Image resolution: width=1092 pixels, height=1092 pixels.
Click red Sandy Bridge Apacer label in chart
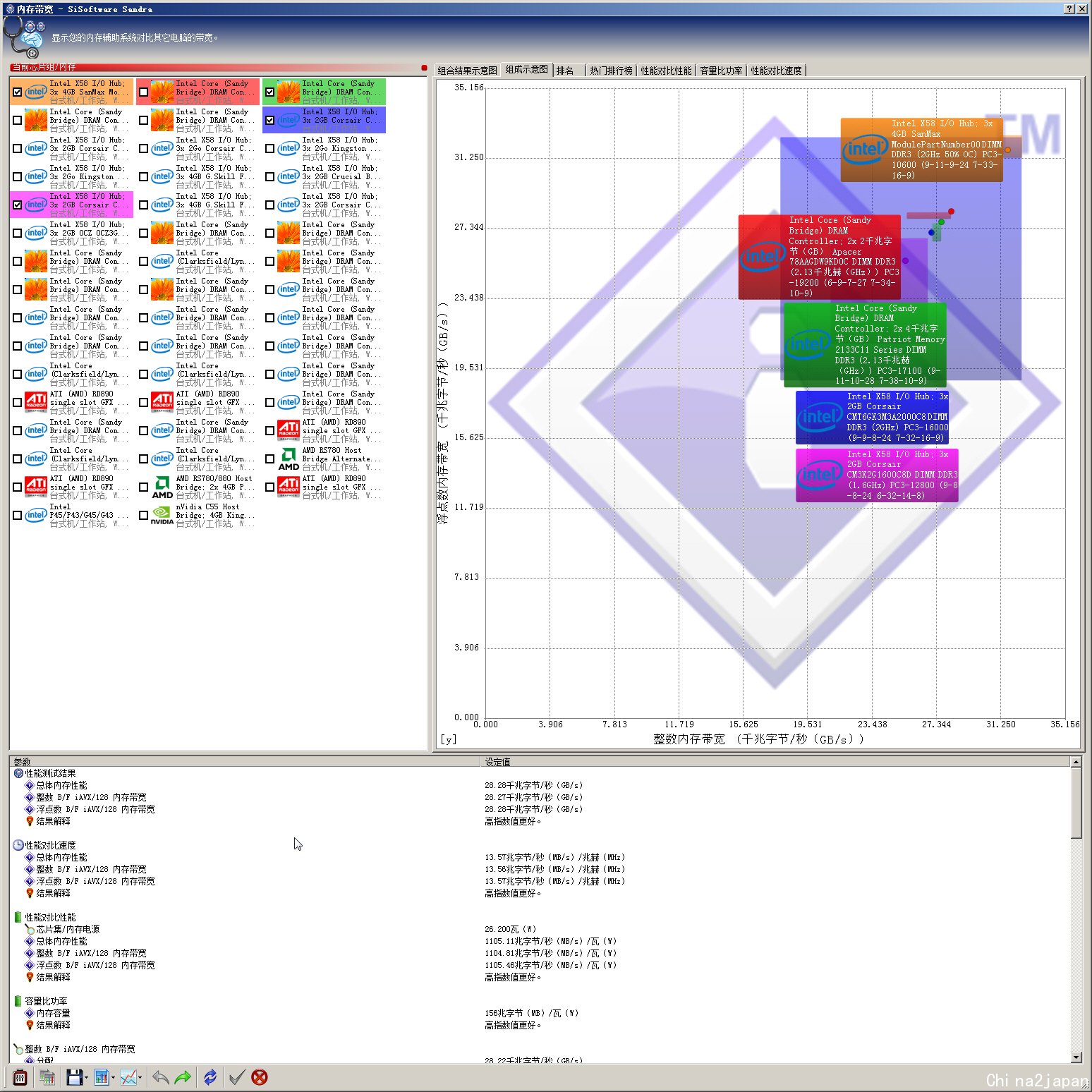pos(819,257)
